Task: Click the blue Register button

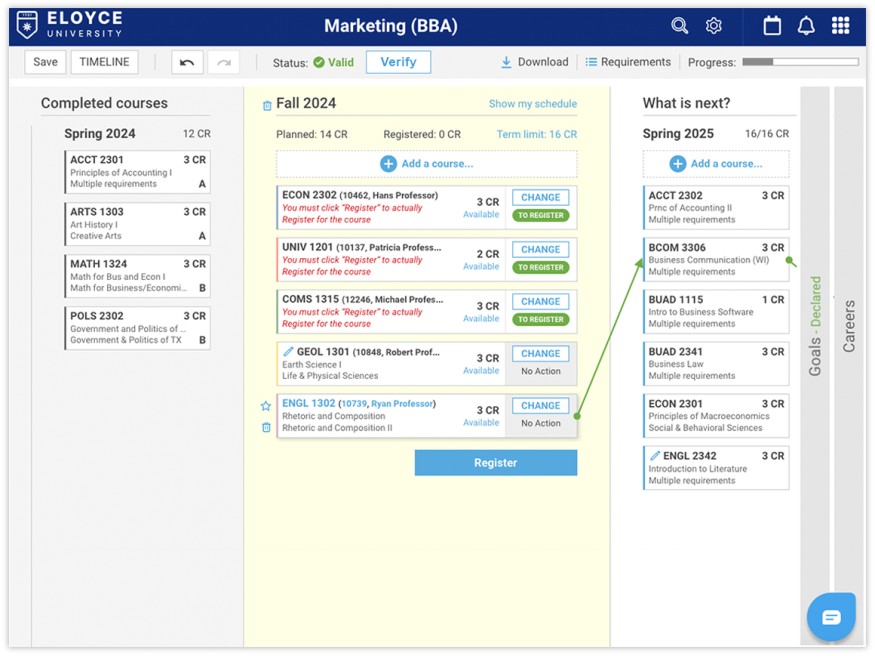Action: point(495,463)
